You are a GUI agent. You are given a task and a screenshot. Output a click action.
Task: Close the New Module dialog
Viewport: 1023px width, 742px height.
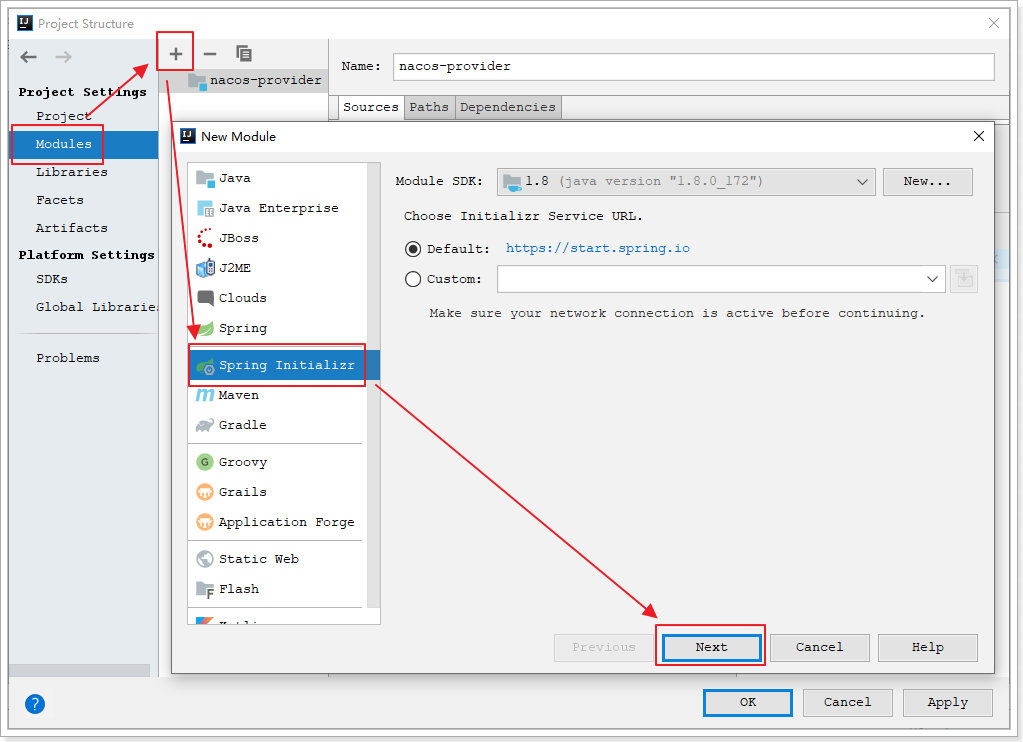point(979,136)
